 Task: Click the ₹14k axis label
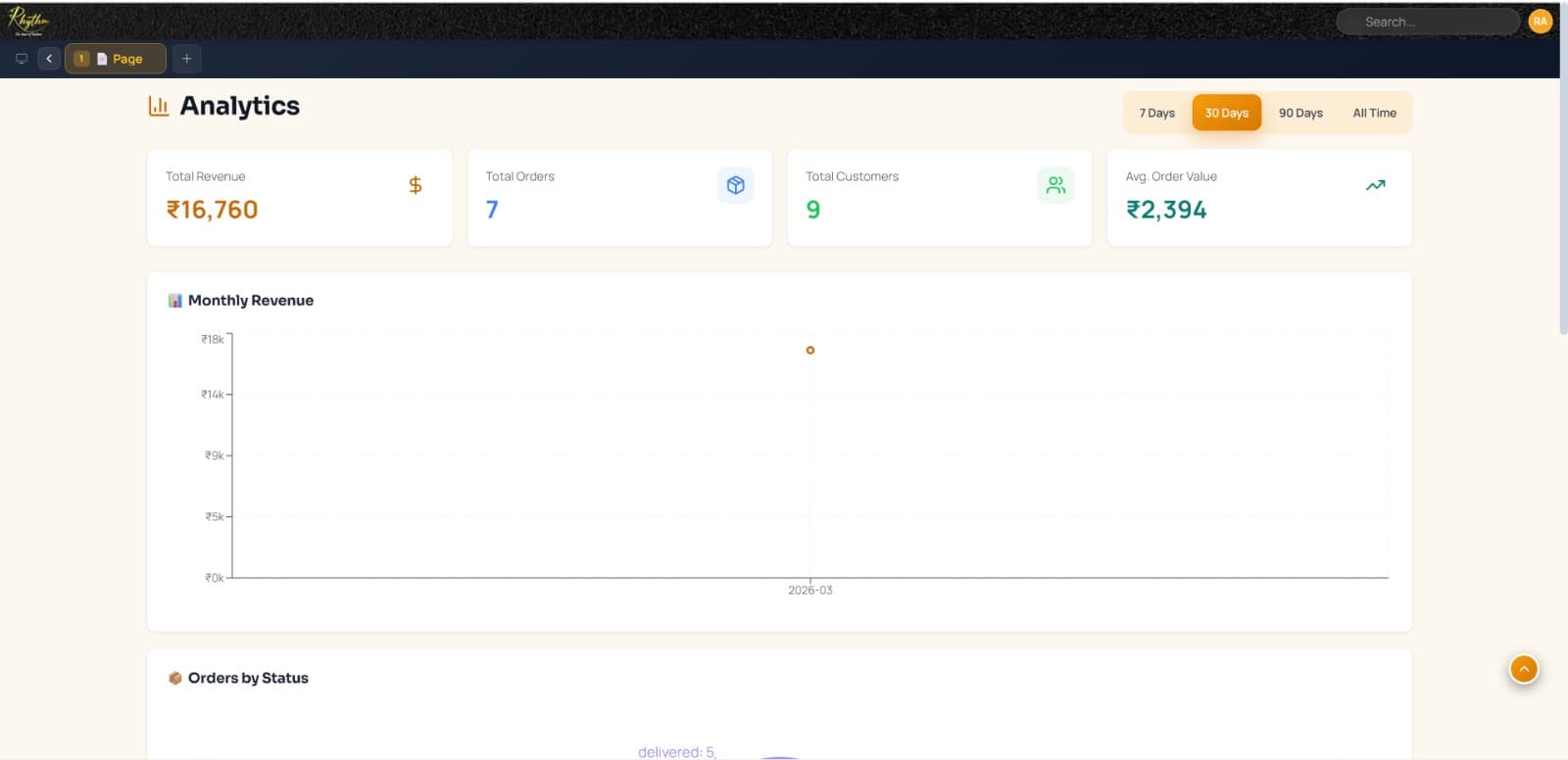click(213, 394)
